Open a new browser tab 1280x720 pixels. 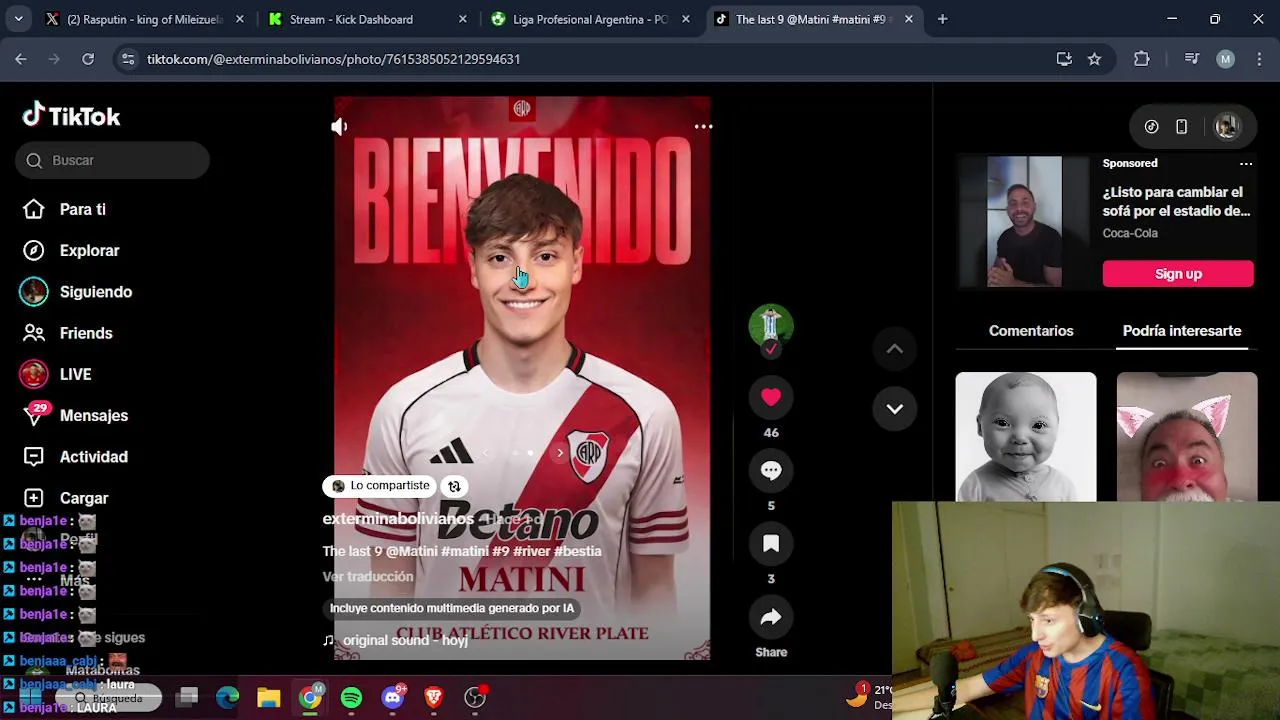coord(942,19)
